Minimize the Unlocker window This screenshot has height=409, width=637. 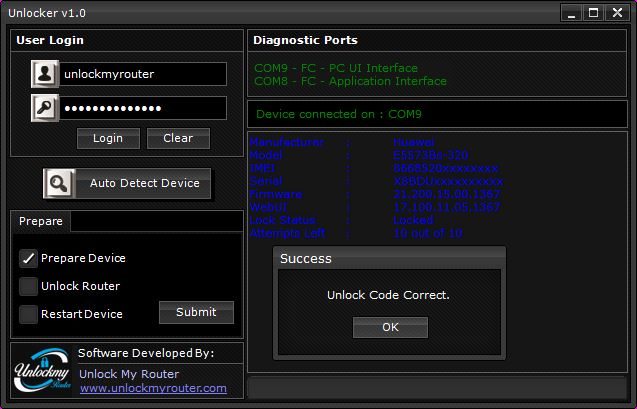tap(572, 13)
